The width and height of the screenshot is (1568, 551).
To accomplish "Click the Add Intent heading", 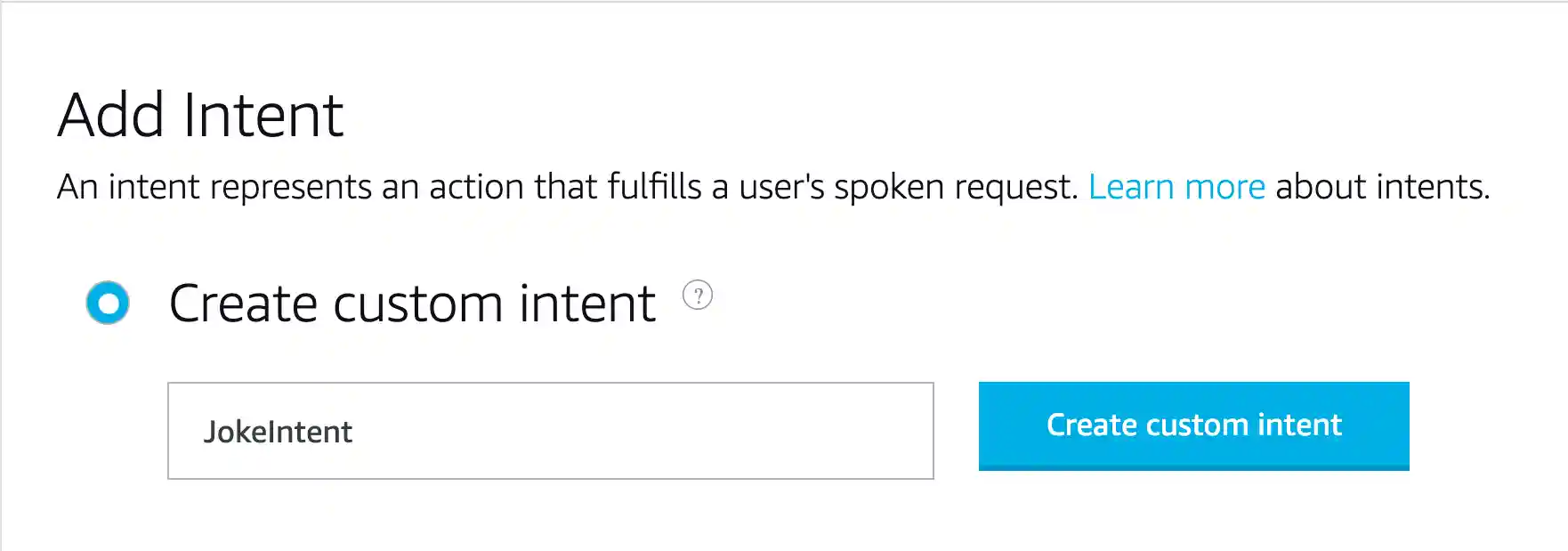I will (x=200, y=113).
